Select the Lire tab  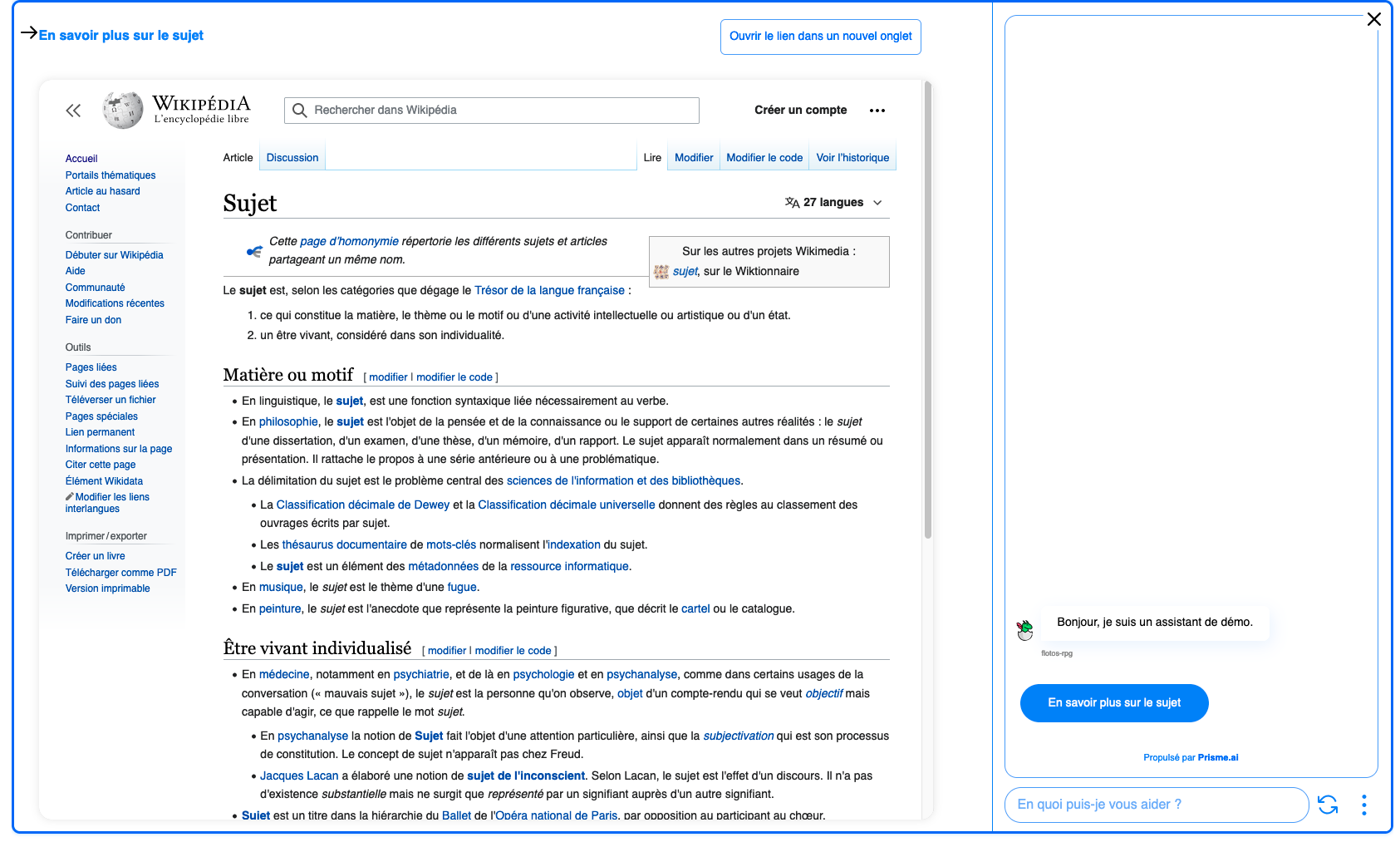point(652,158)
